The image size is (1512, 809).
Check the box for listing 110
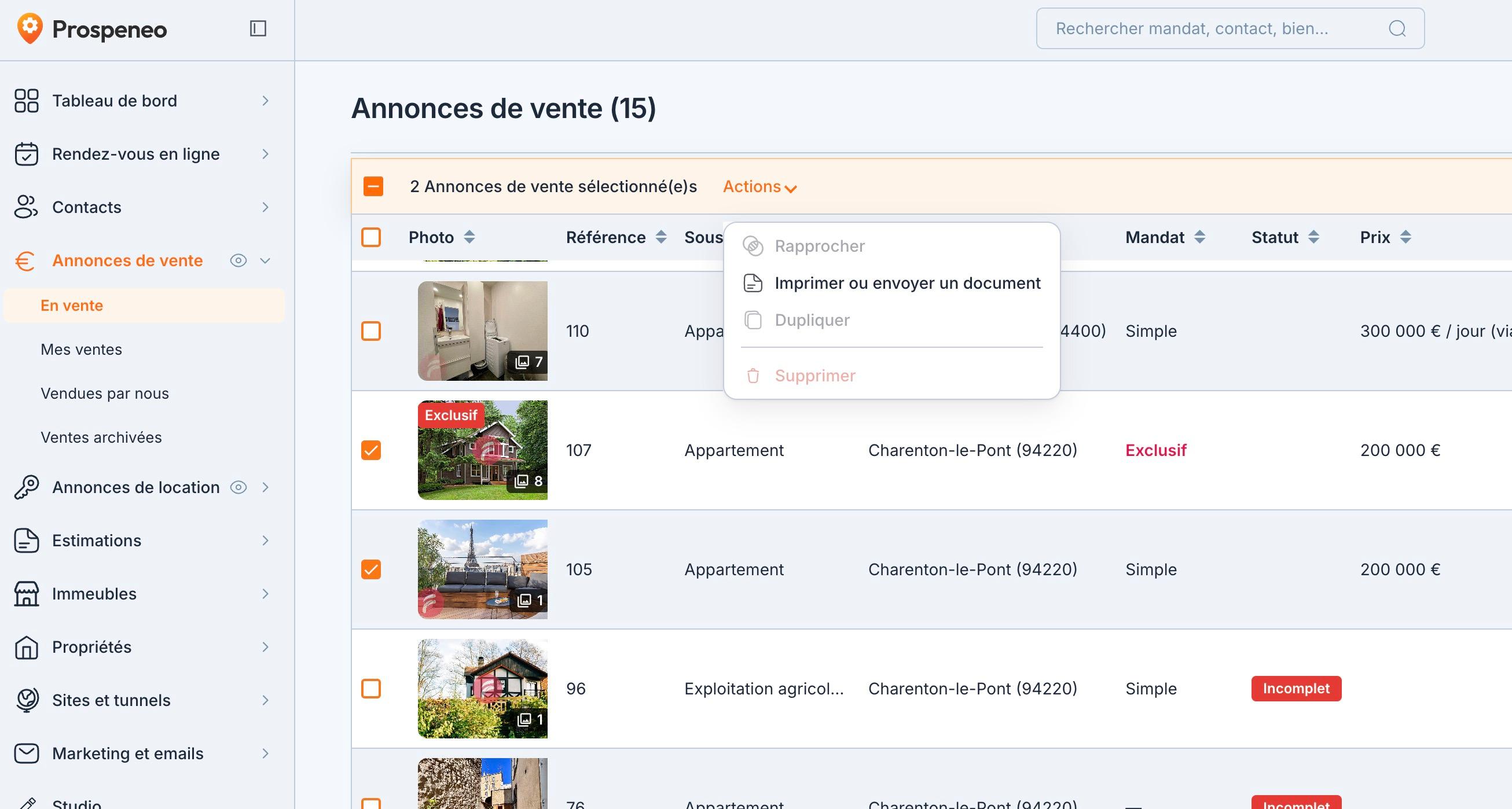pos(371,331)
